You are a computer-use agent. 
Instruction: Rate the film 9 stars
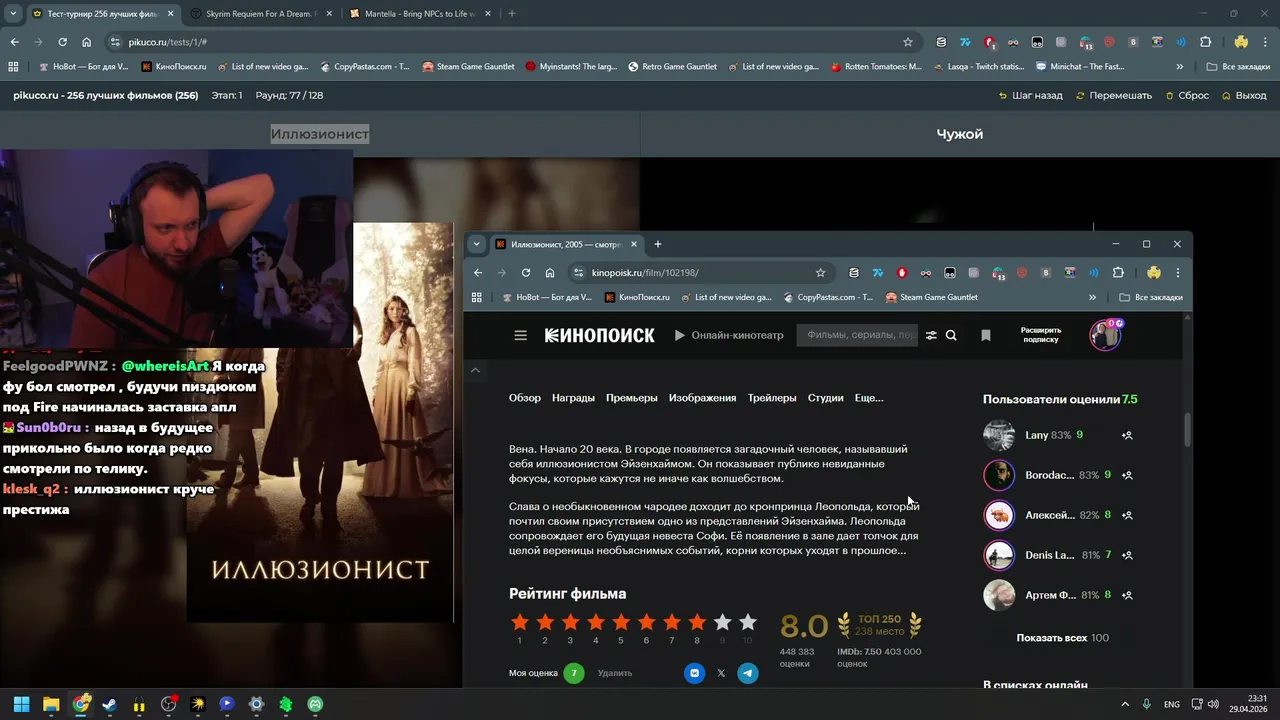click(722, 623)
